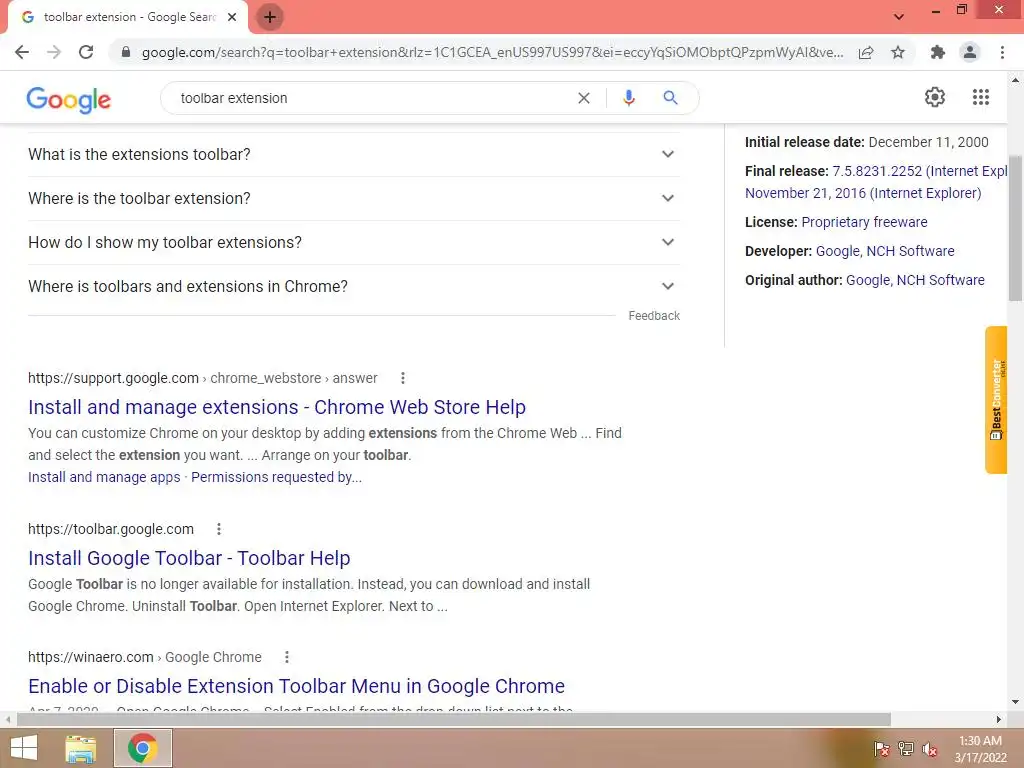Open "Install Google Toolbar - Toolbar Help"
1024x768 pixels.
click(189, 558)
